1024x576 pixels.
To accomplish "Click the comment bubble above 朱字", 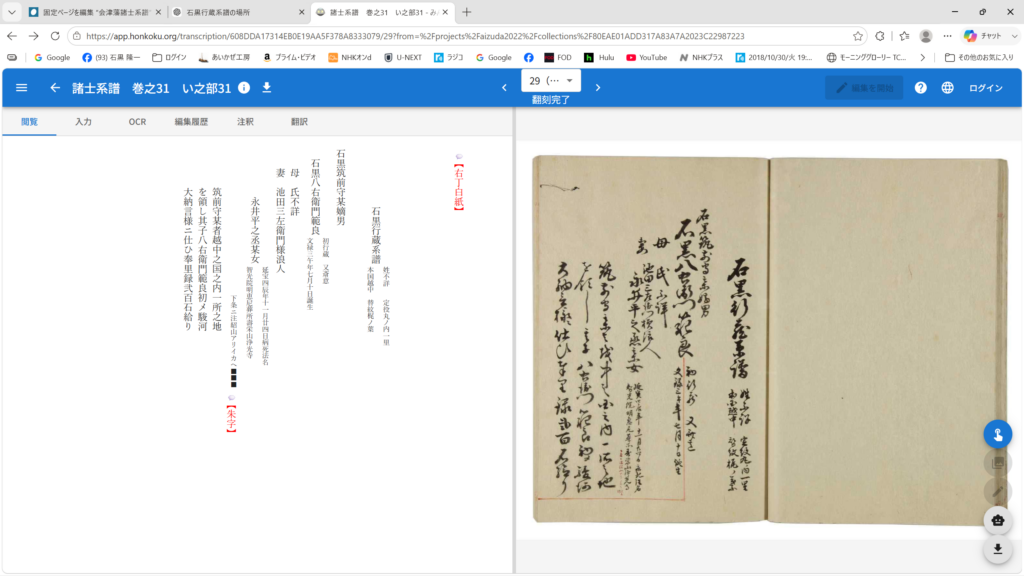I will [231, 398].
